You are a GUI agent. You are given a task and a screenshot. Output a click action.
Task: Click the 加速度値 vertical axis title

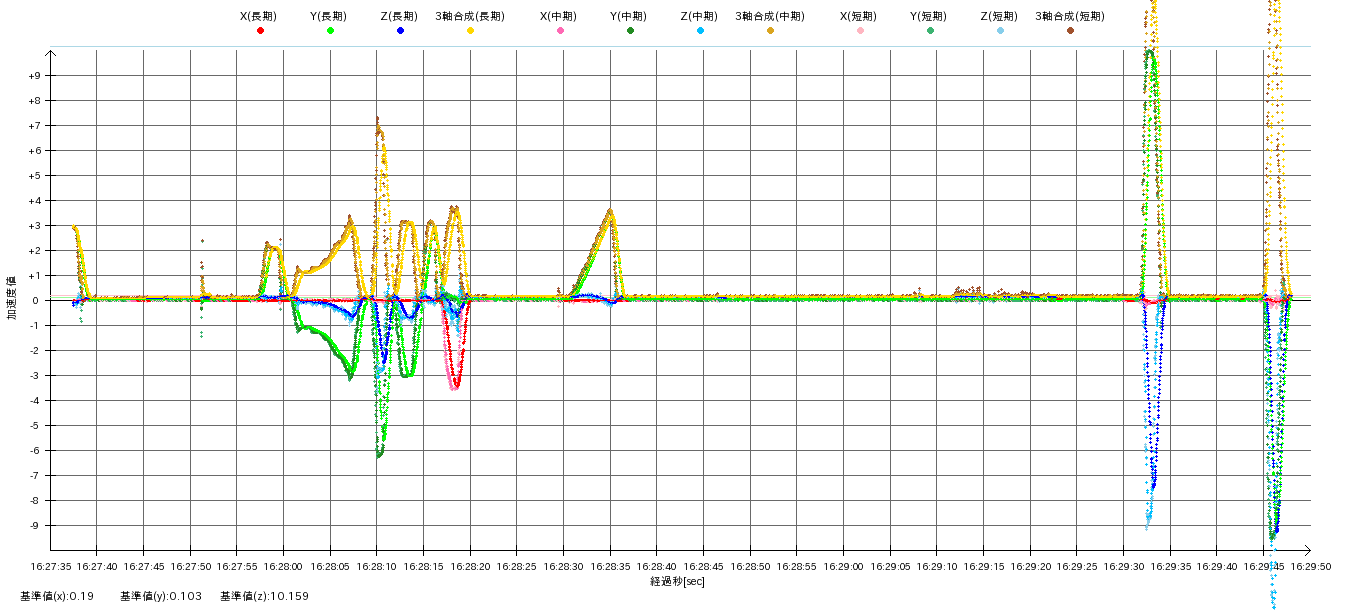click(x=13, y=298)
